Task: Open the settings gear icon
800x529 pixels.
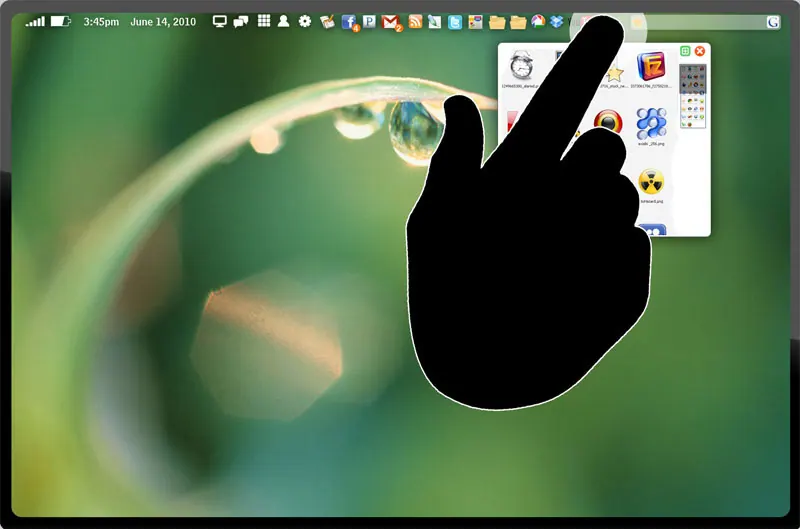Action: (305, 21)
